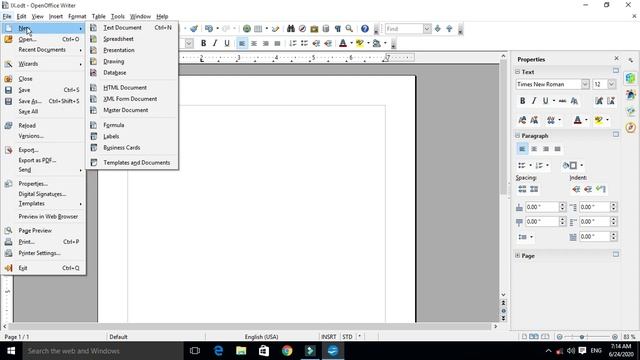Toggle Bold in the formatting toolbar
This screenshot has width=640, height=360.
(x=203, y=43)
